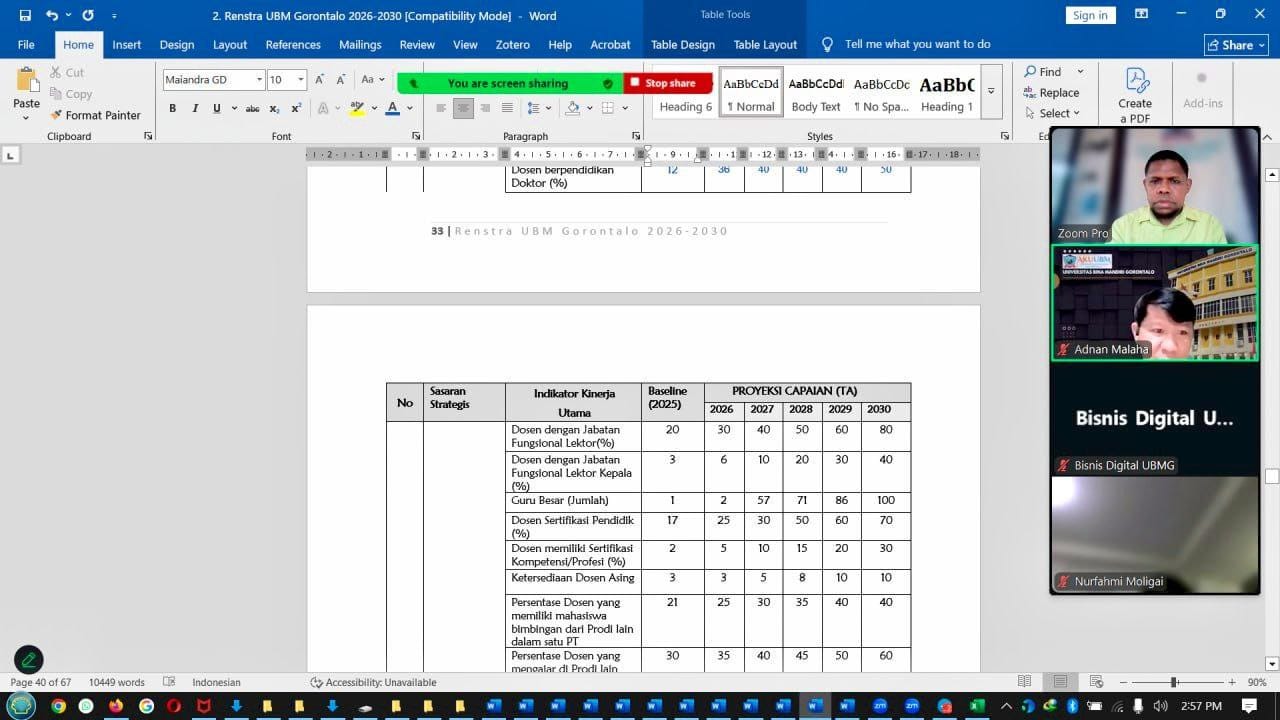The width and height of the screenshot is (1280, 720).
Task: Toggle center paragraph alignment
Action: tap(463, 108)
